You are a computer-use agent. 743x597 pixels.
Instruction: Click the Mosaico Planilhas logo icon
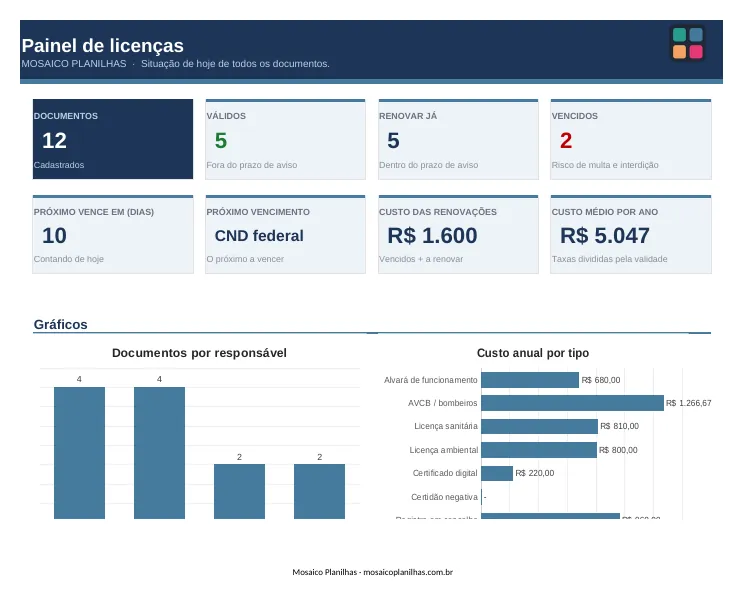tap(688, 43)
